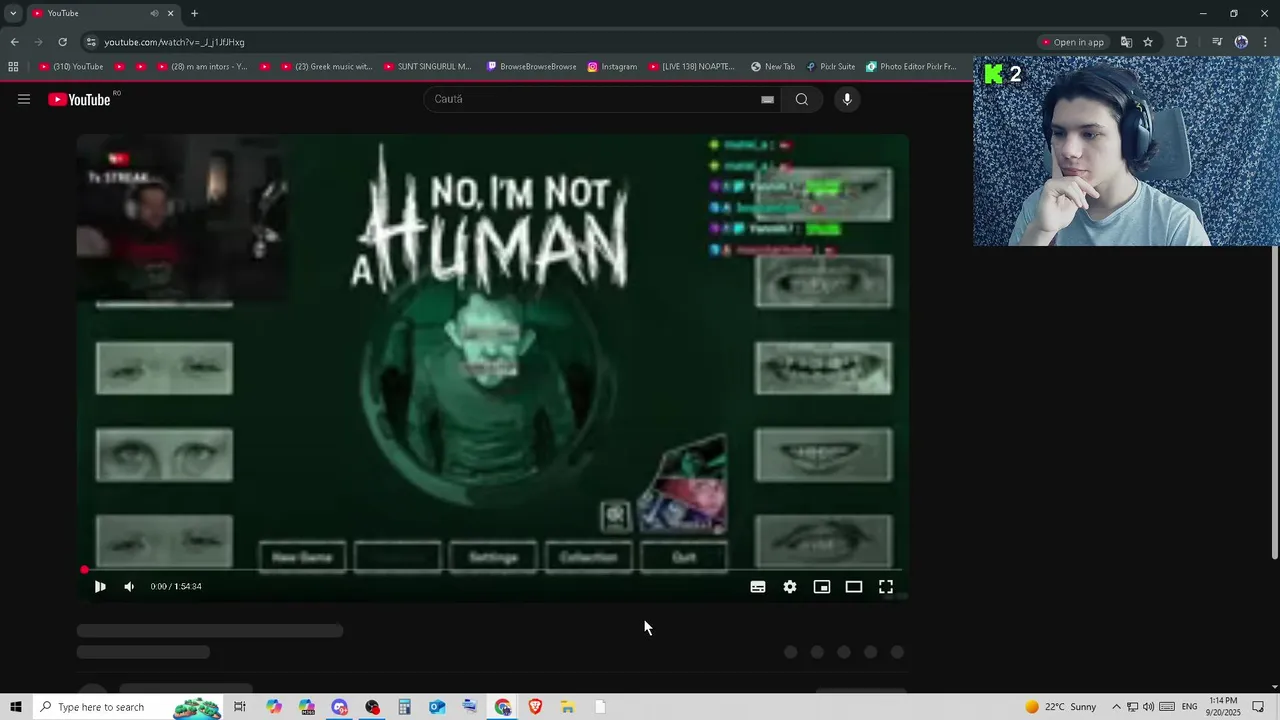1280x720 pixels.
Task: Show hidden system tray icons
Action: click(1117, 707)
